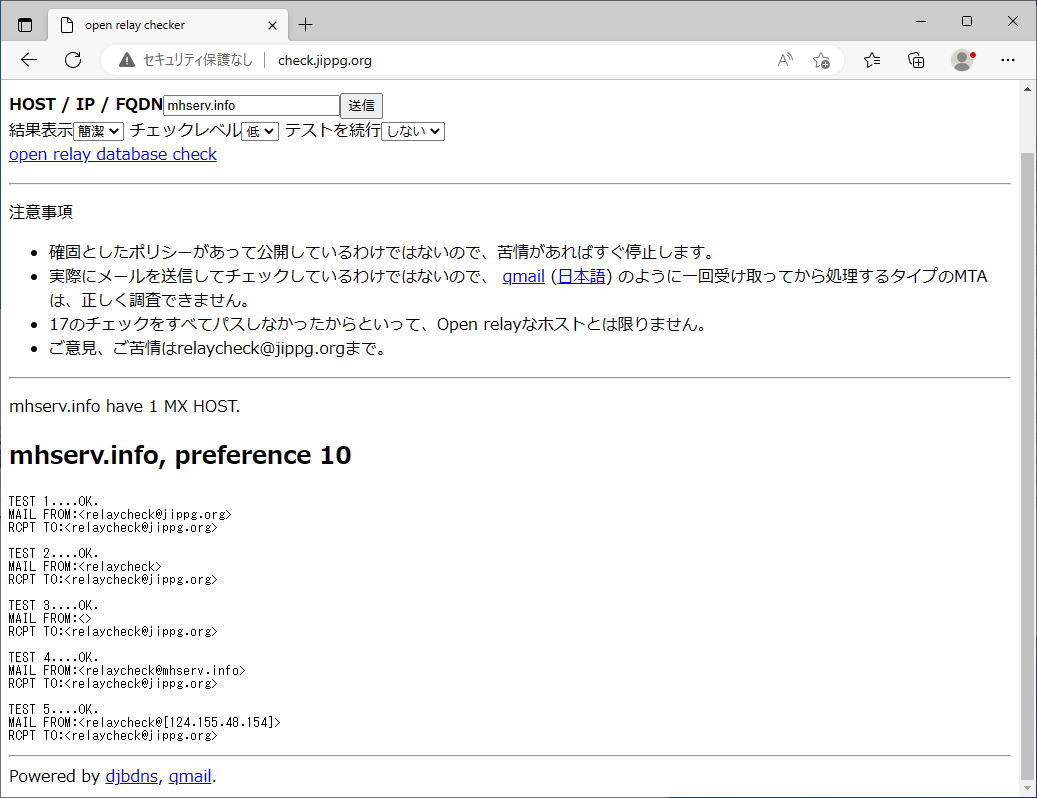
Task: Open the djbdns link in footer
Action: [132, 776]
